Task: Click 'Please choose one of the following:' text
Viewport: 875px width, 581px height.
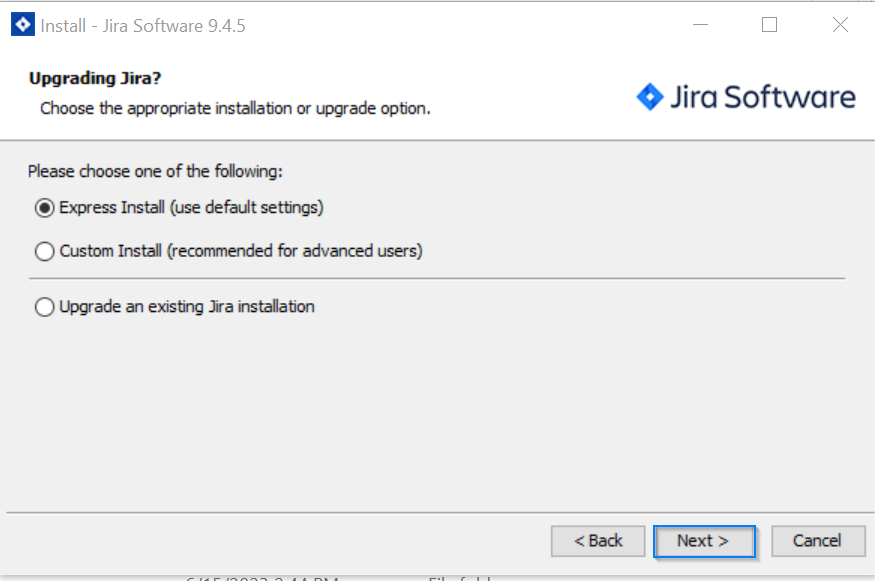Action: coord(155,171)
